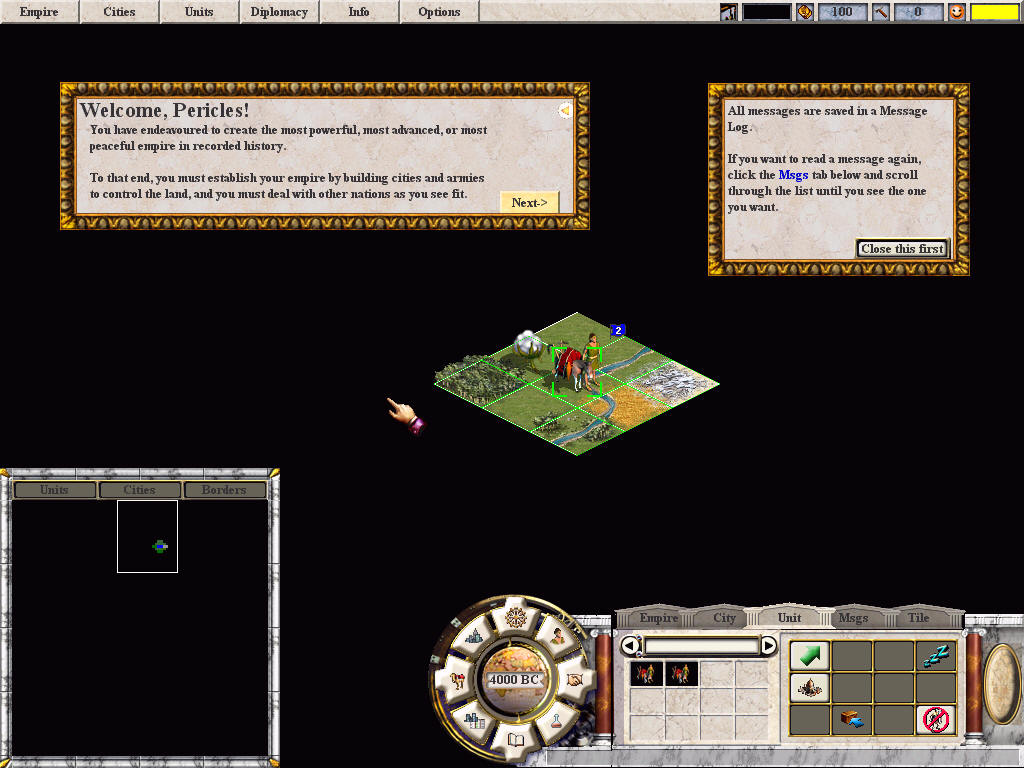Click the zZZ sleep order icon
Viewport: 1024px width, 768px height.
tap(936, 656)
